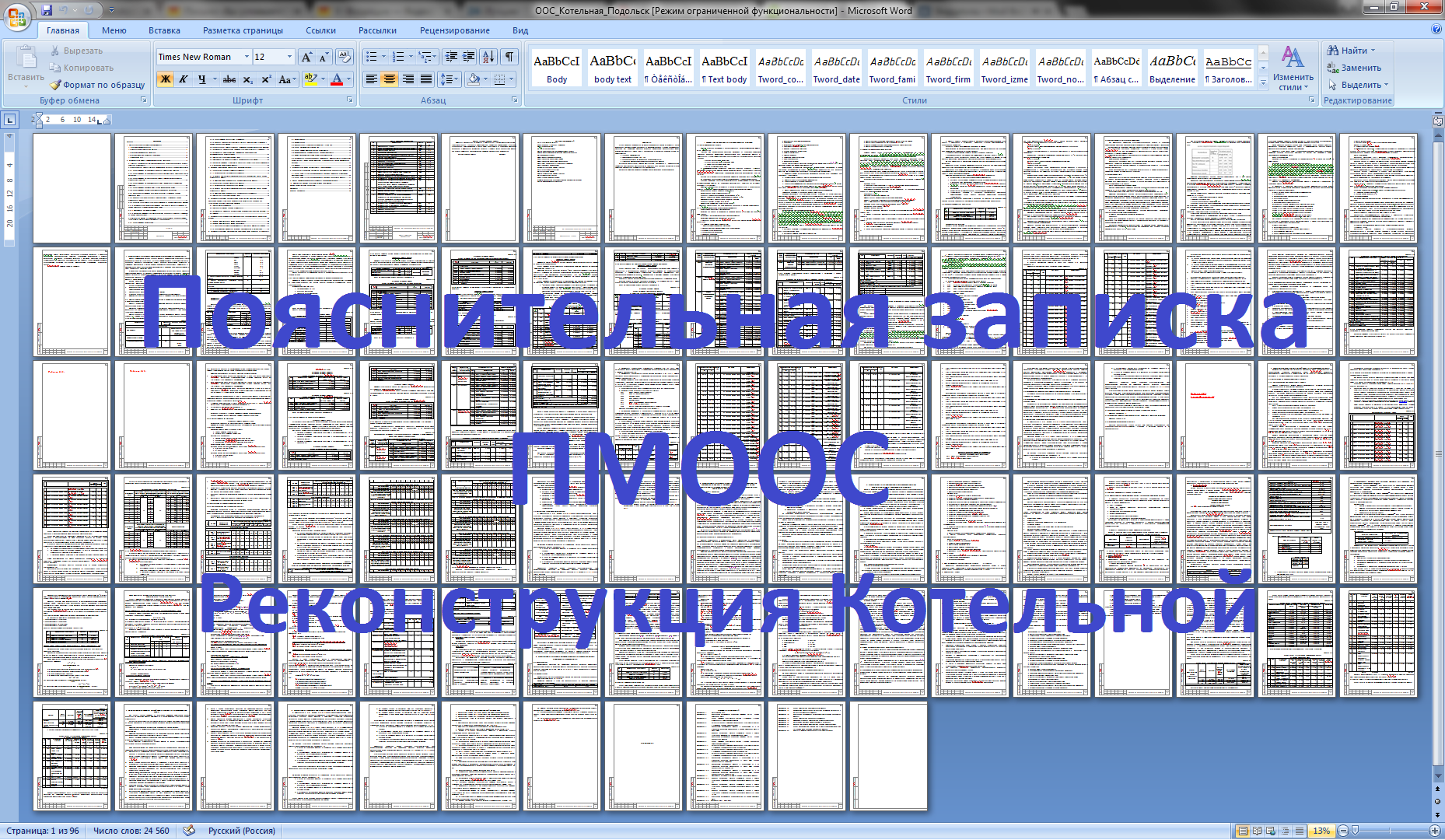1445x840 pixels.
Task: Open the font color dropdown arrow
Action: tap(348, 79)
